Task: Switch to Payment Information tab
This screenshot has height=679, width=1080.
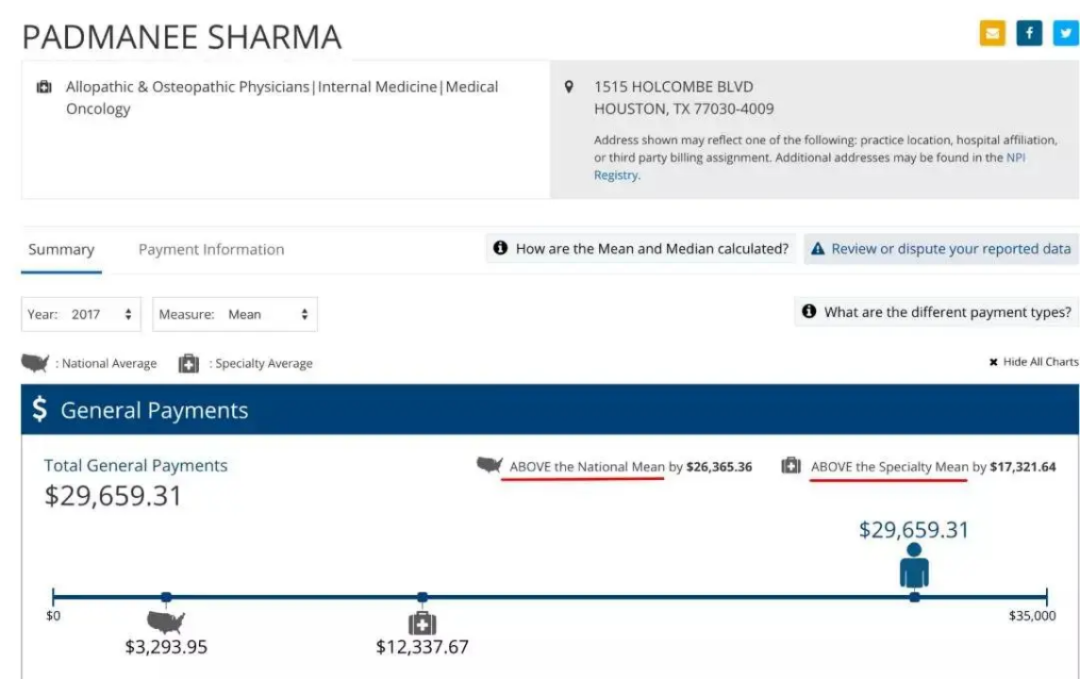Action: pyautogui.click(x=211, y=249)
